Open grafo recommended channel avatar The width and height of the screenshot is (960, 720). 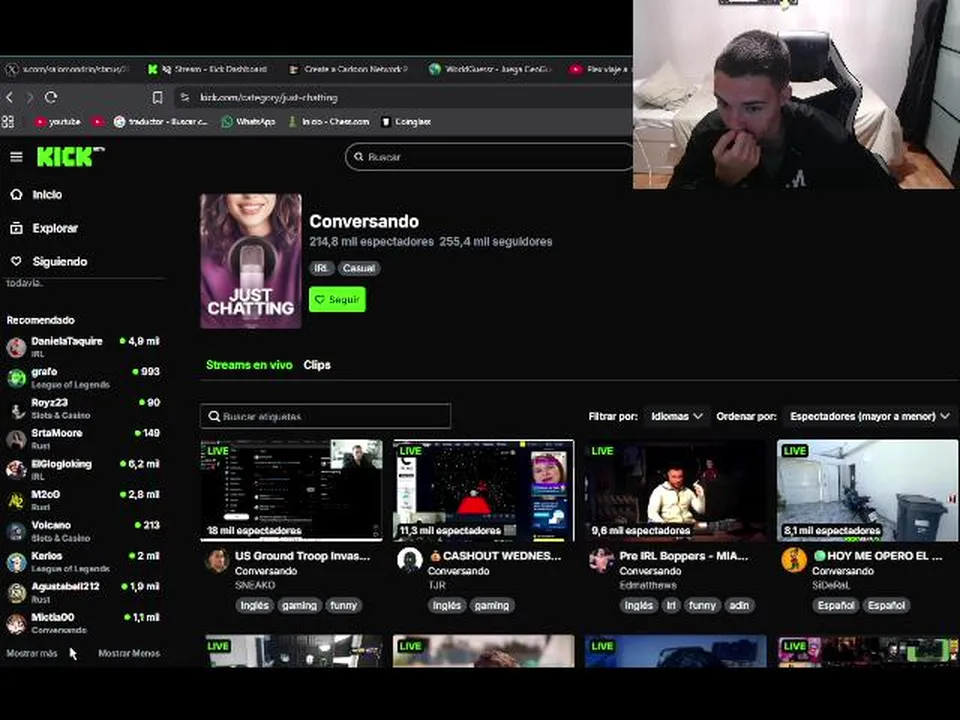(17, 378)
